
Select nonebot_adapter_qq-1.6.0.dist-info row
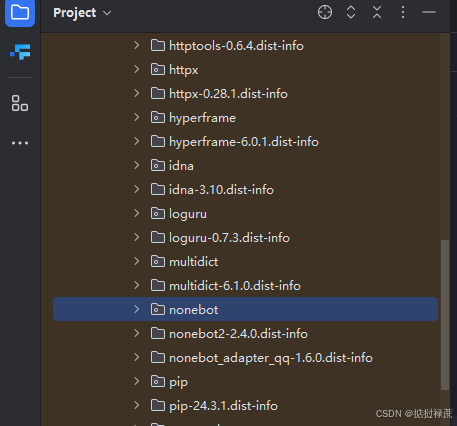[245, 357]
